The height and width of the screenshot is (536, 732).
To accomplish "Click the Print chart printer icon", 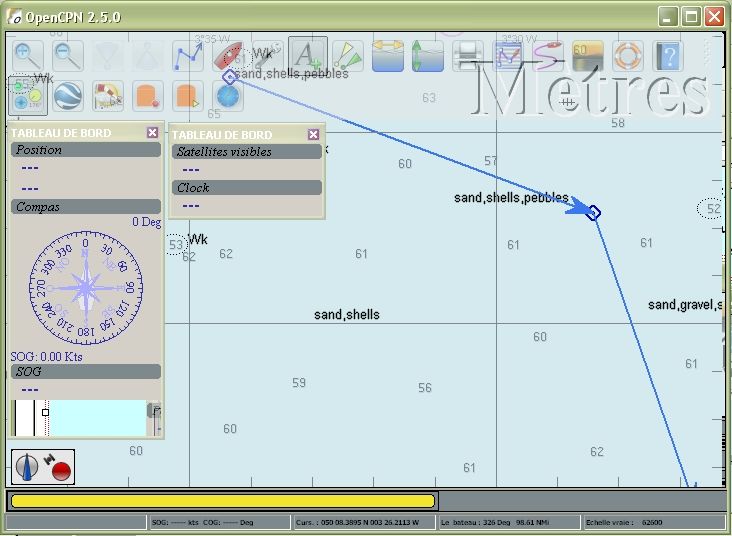I will (x=468, y=56).
